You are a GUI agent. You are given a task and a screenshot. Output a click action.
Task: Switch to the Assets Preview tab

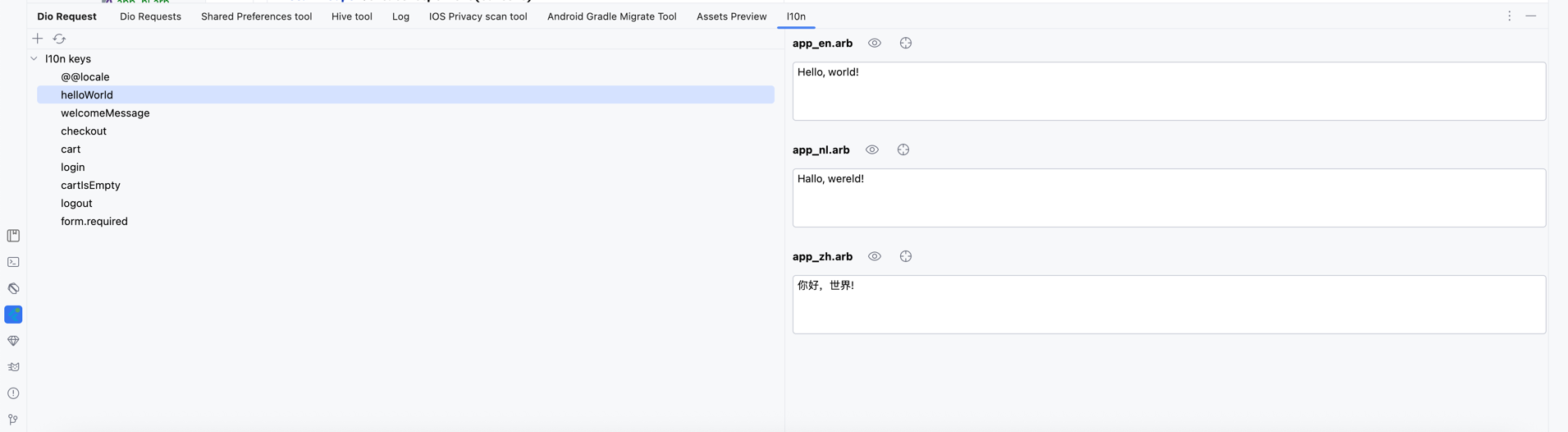(731, 16)
